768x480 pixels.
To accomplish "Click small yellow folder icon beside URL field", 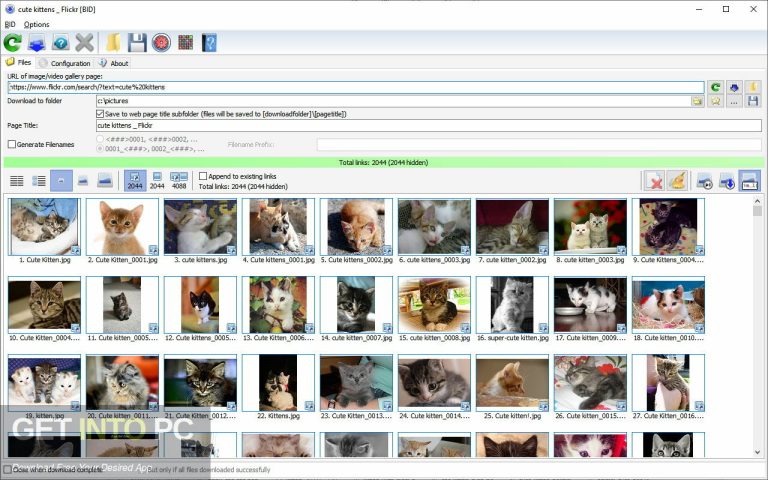I will coord(753,87).
